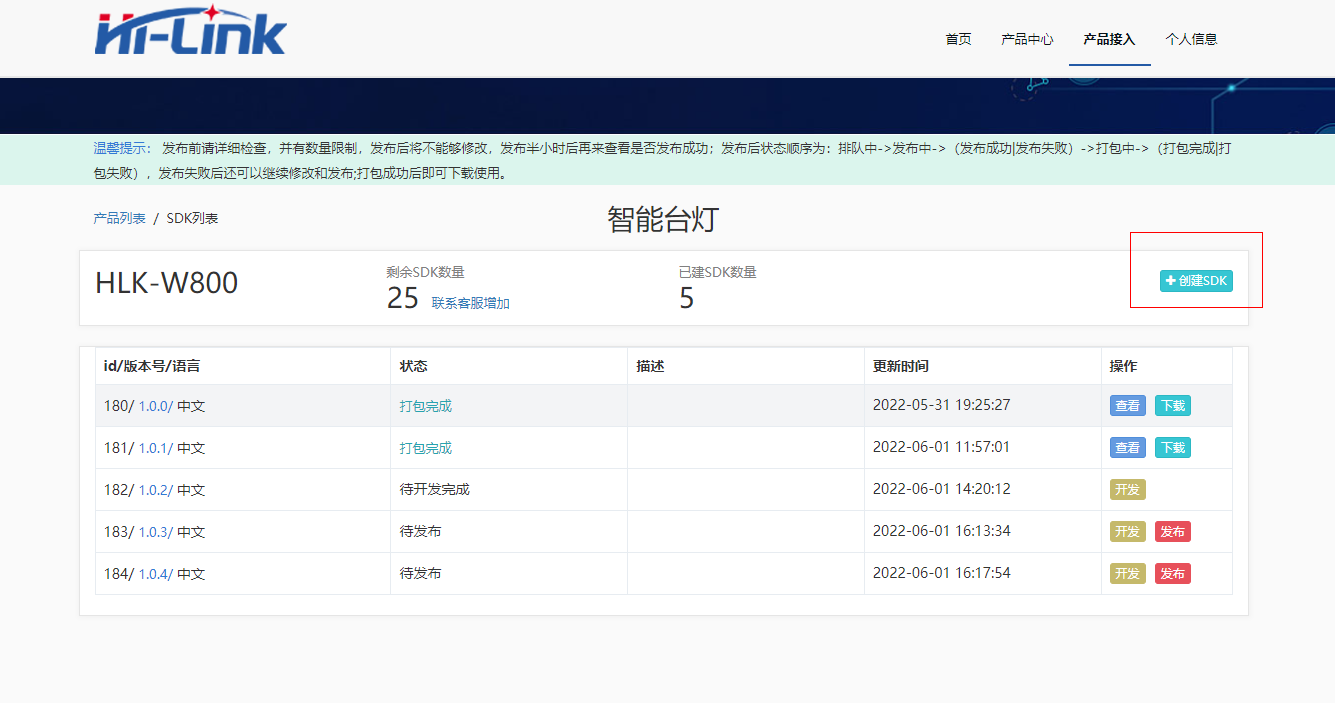Go to 产品中心 in navigation
Viewport: 1335px width, 703px height.
pyautogui.click(x=1027, y=39)
